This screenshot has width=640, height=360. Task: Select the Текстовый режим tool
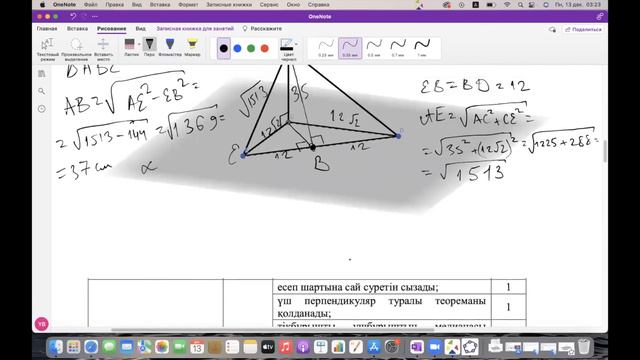(x=48, y=49)
